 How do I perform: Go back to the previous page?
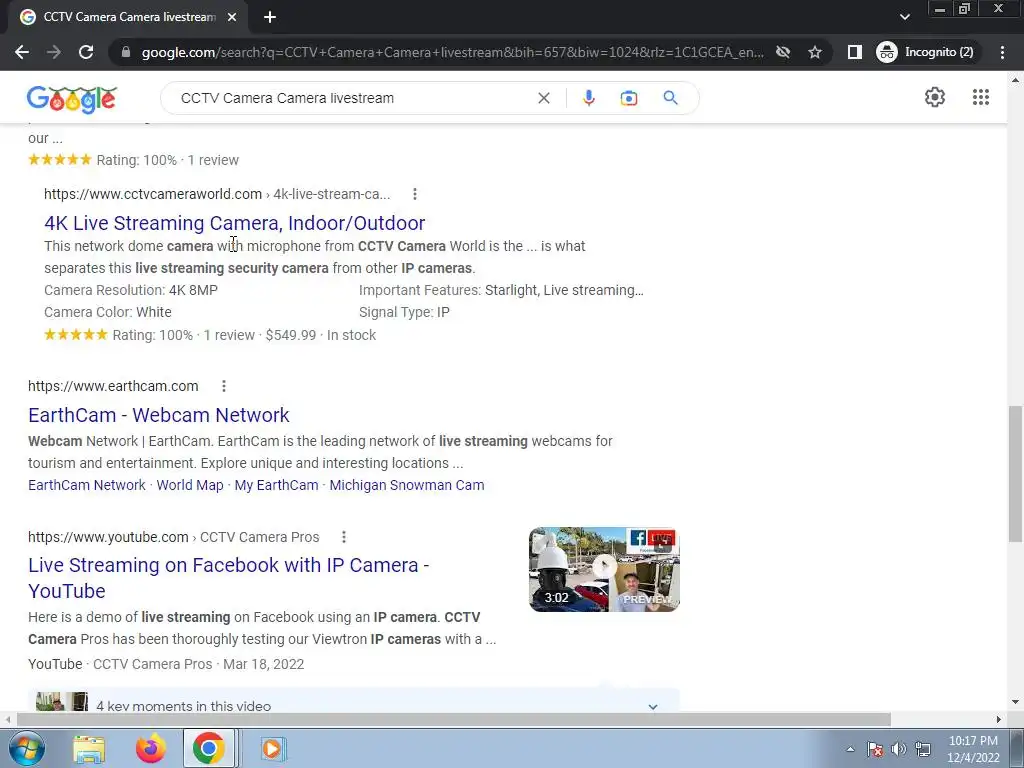(x=22, y=52)
